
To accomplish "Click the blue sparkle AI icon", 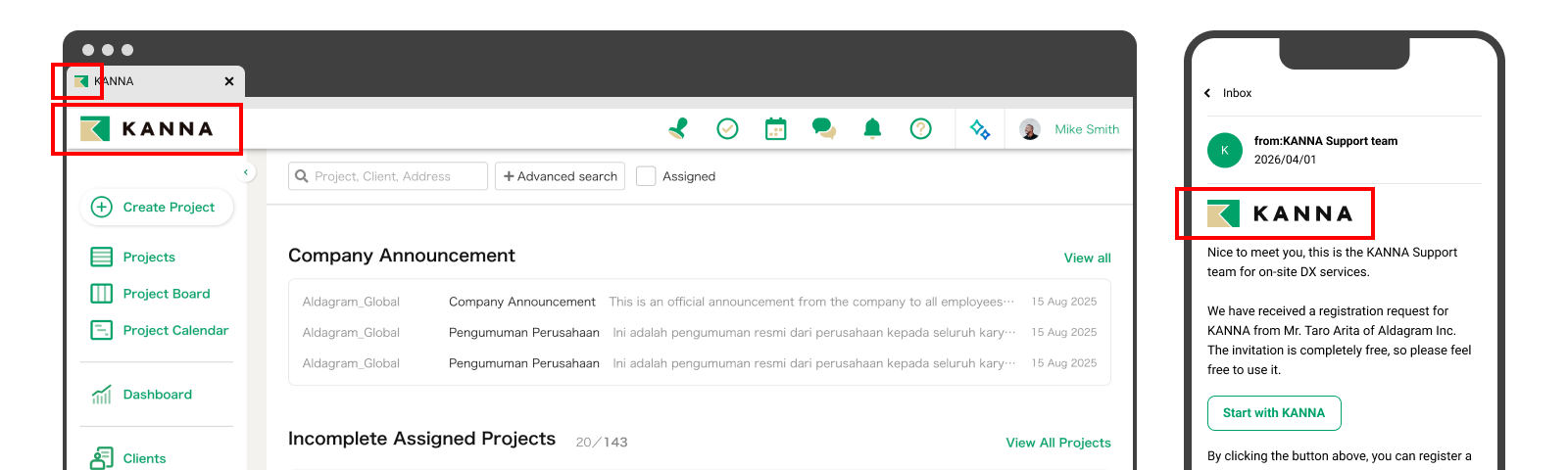I will click(980, 129).
